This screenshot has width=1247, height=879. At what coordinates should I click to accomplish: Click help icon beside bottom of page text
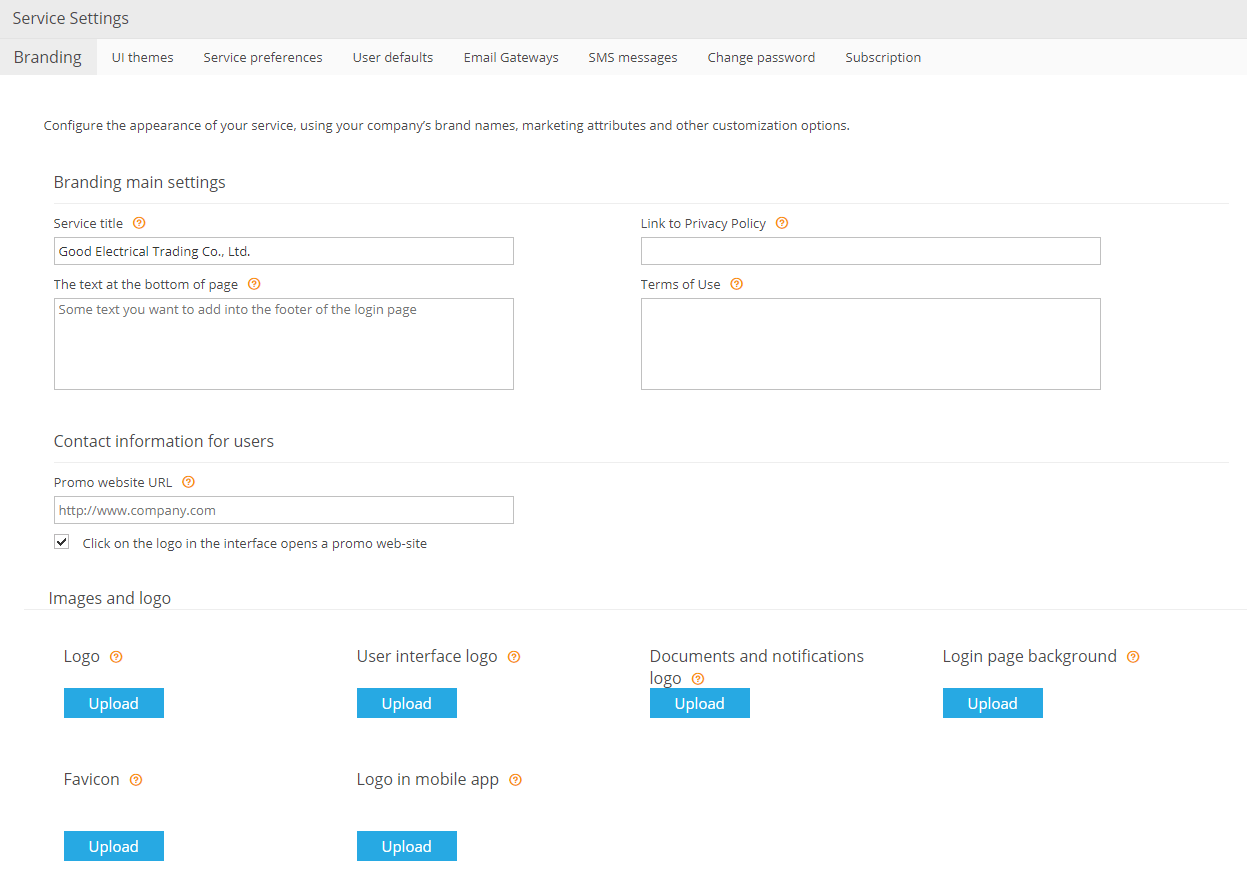coord(254,284)
